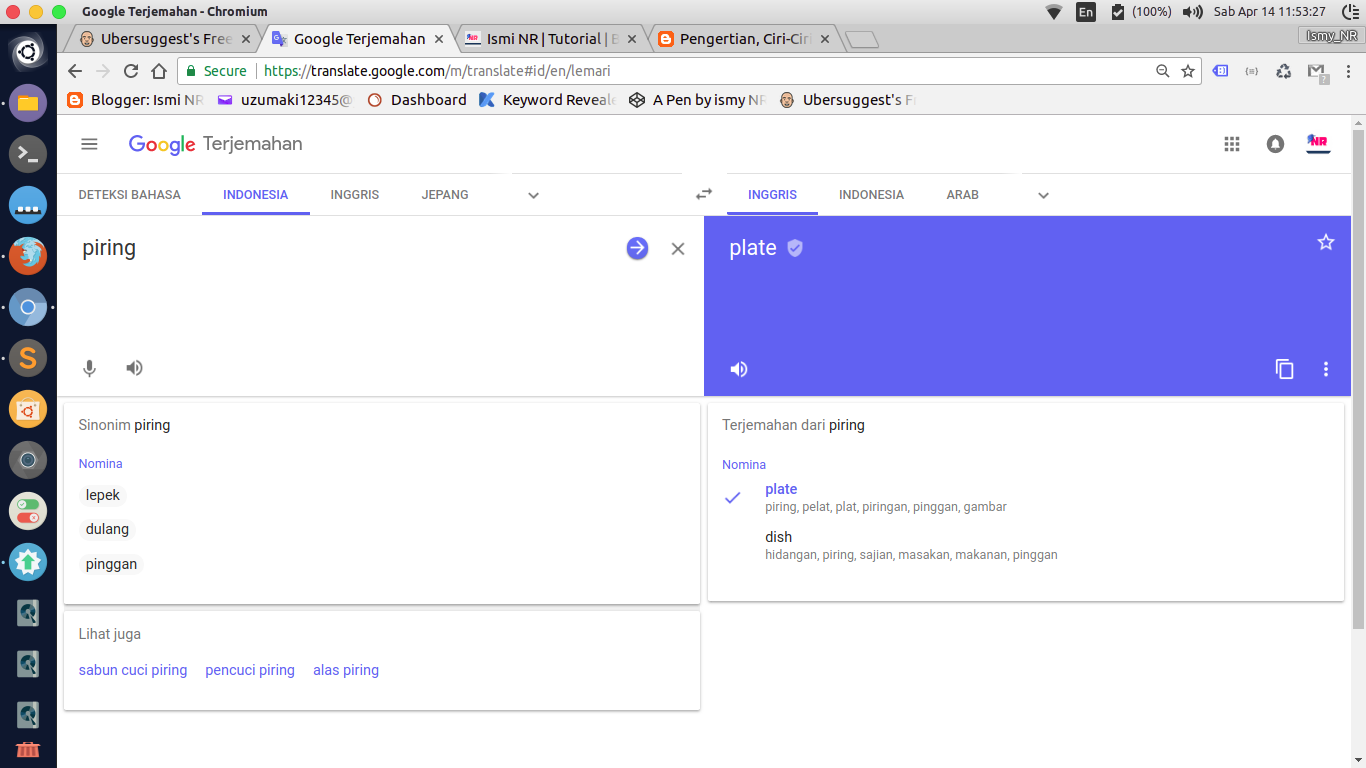This screenshot has width=1366, height=768.
Task: Open Ubuntu dash search
Action: [x=28, y=51]
